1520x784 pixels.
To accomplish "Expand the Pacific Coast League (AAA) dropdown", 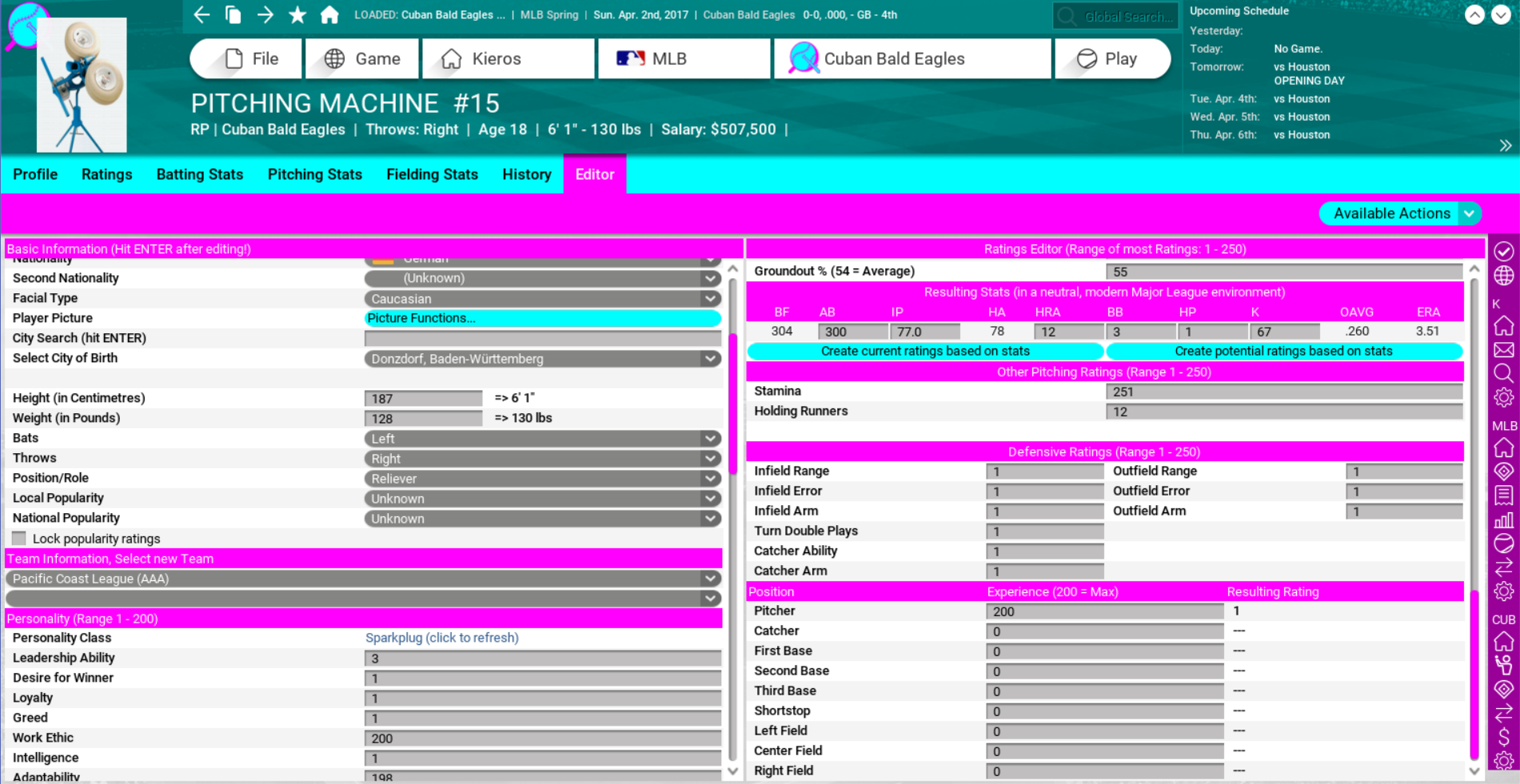I will (x=364, y=579).
